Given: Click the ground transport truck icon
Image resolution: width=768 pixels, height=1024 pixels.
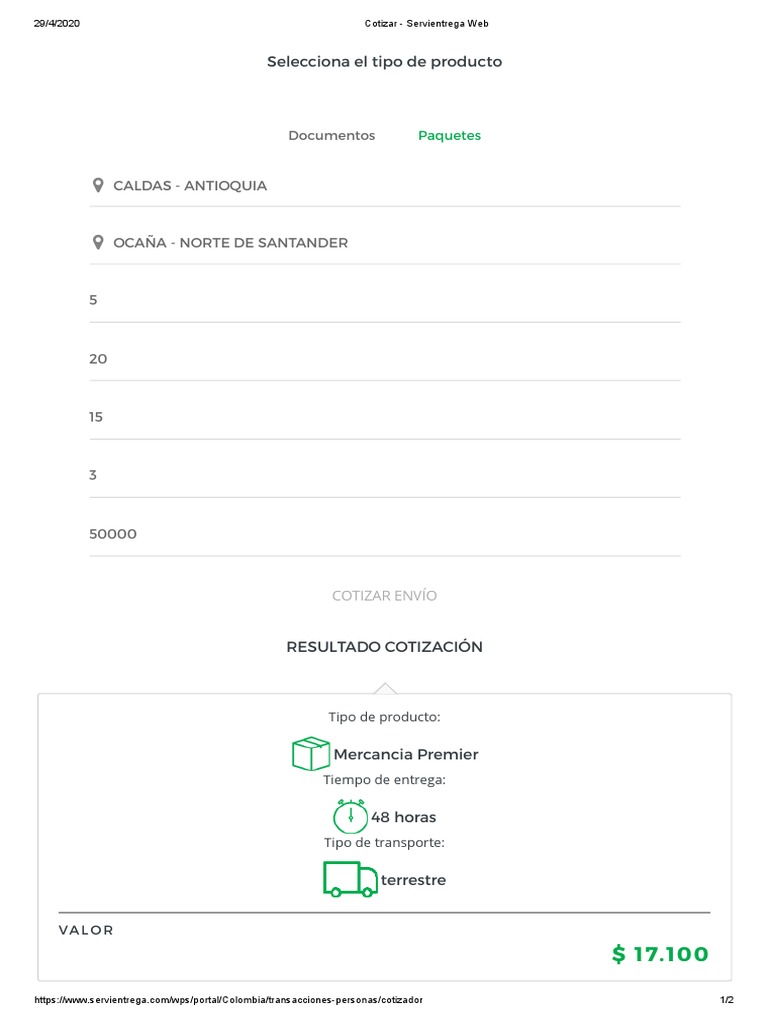Looking at the screenshot, I should point(350,879).
